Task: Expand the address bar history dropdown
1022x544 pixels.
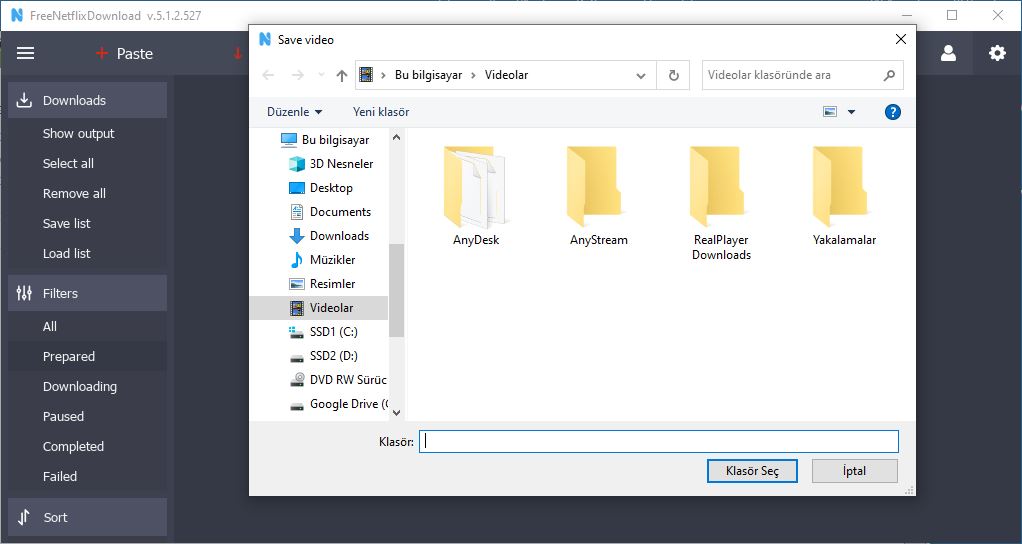Action: pos(641,76)
